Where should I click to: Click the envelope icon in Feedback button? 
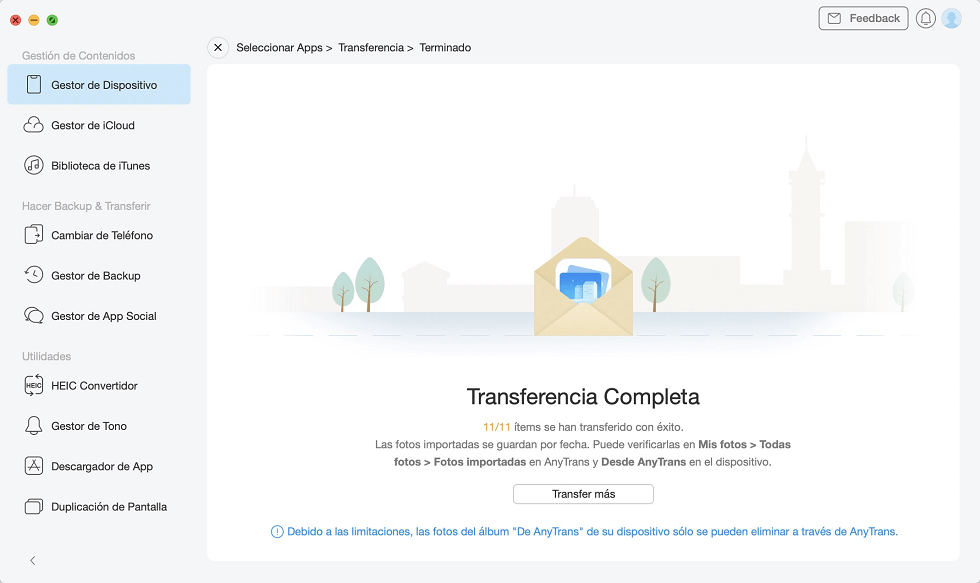[834, 19]
